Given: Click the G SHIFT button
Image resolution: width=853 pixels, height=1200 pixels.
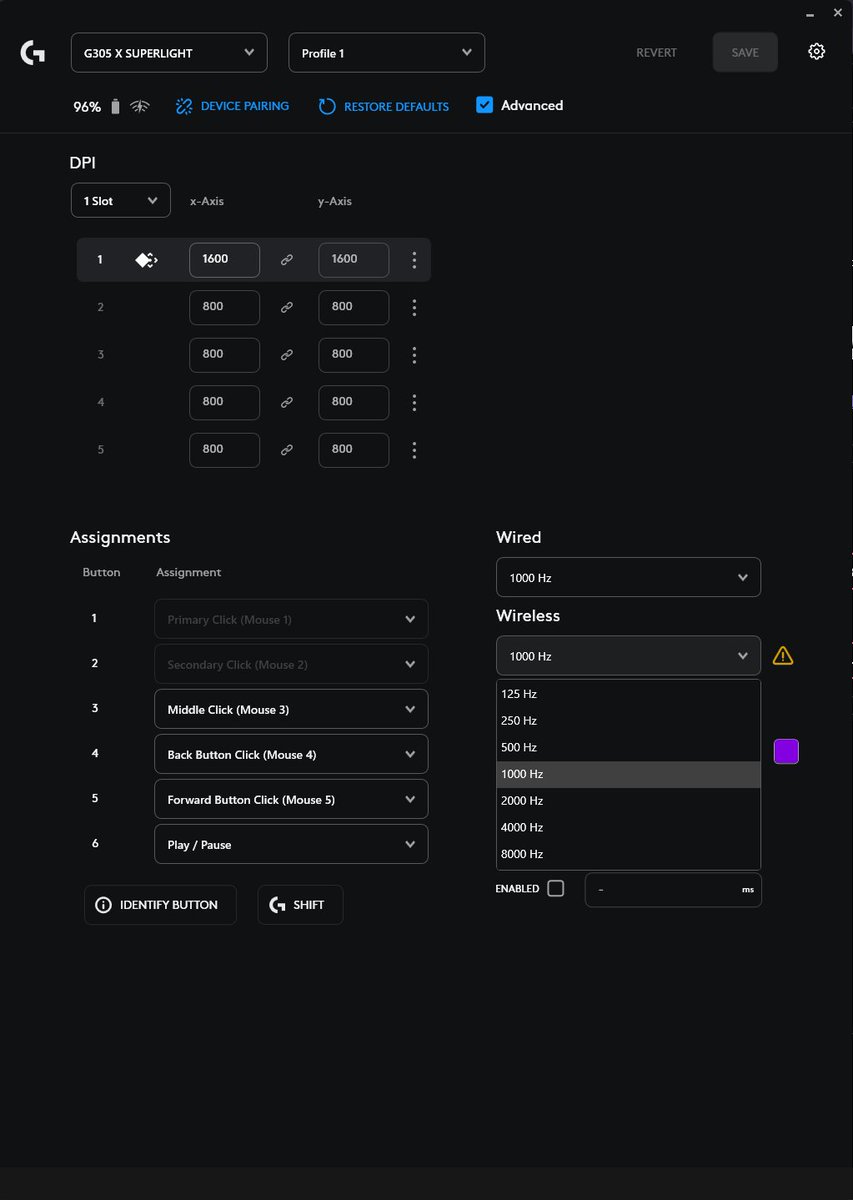Looking at the screenshot, I should point(300,905).
